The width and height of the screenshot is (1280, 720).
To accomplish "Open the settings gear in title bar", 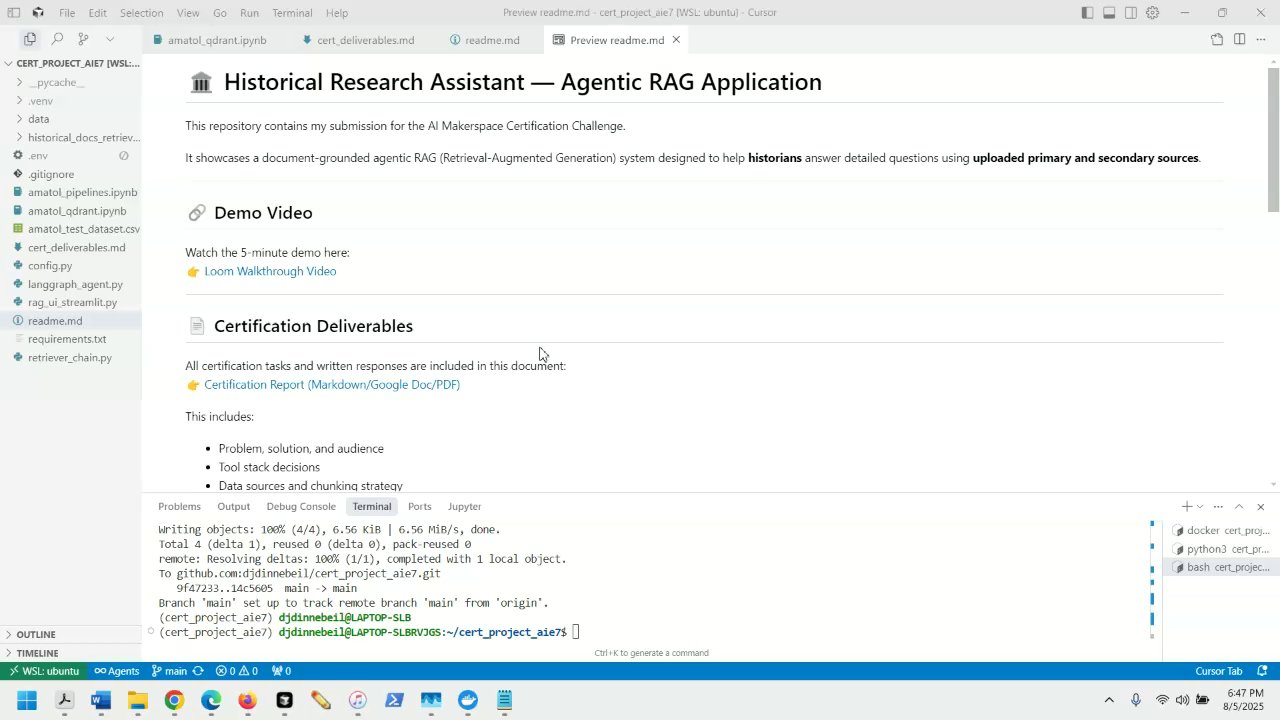I will pyautogui.click(x=1152, y=13).
